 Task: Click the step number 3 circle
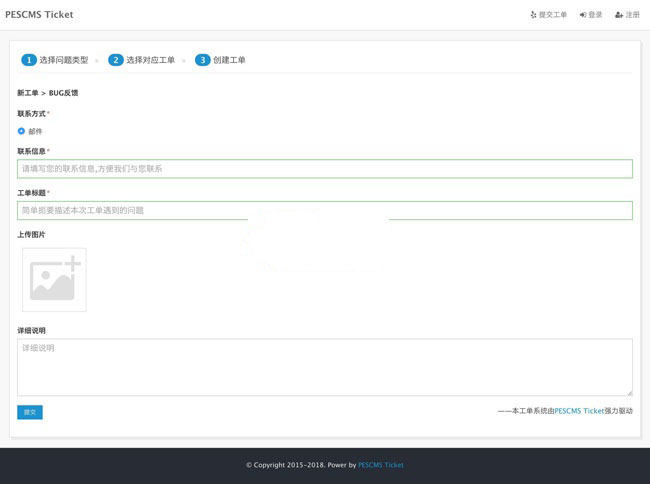pos(203,60)
